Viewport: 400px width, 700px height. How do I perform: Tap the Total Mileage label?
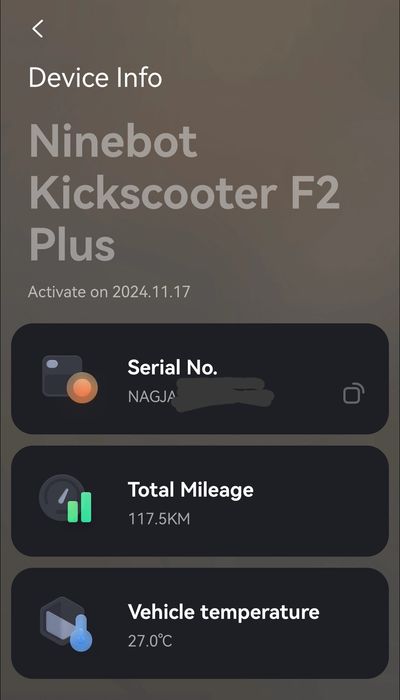pyautogui.click(x=191, y=490)
